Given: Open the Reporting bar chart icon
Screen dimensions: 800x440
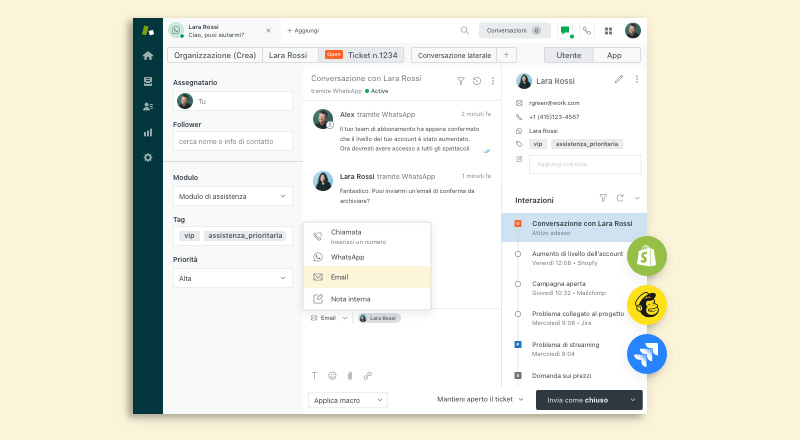Looking at the screenshot, I should tap(148, 133).
